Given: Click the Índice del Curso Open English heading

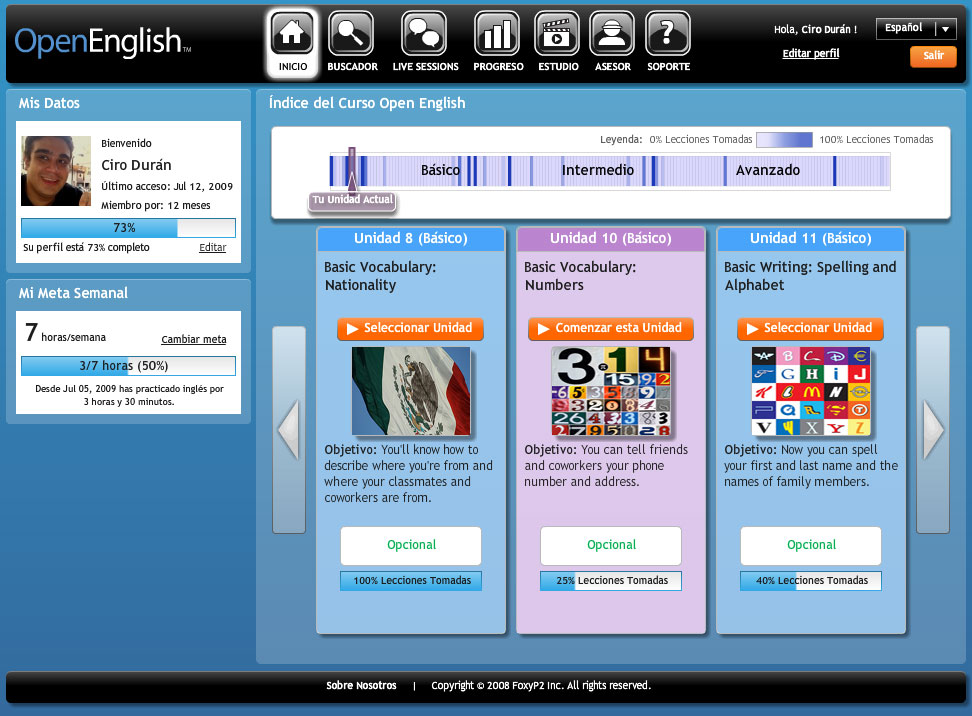Looking at the screenshot, I should tap(367, 103).
